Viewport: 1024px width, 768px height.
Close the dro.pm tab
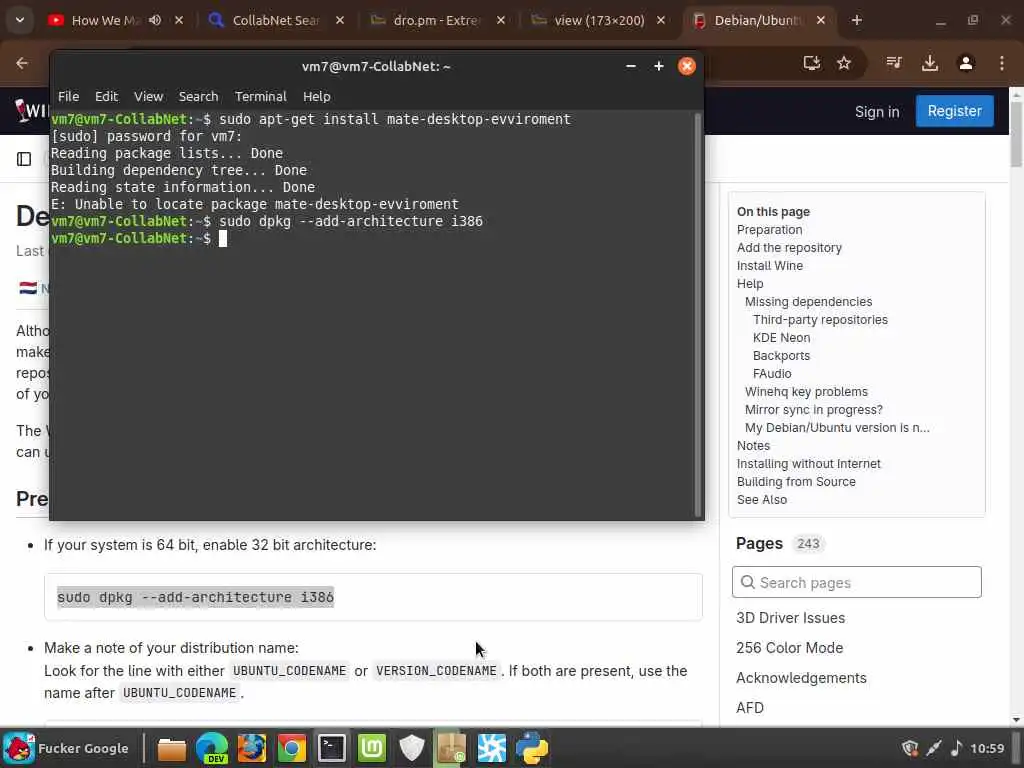[x=500, y=20]
